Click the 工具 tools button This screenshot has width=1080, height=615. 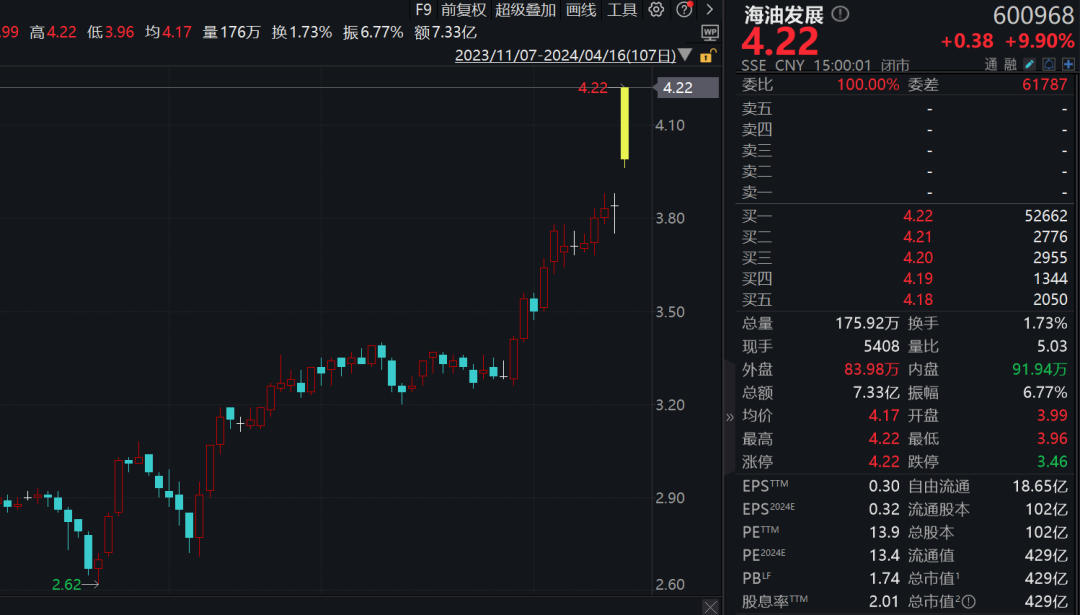coord(622,10)
